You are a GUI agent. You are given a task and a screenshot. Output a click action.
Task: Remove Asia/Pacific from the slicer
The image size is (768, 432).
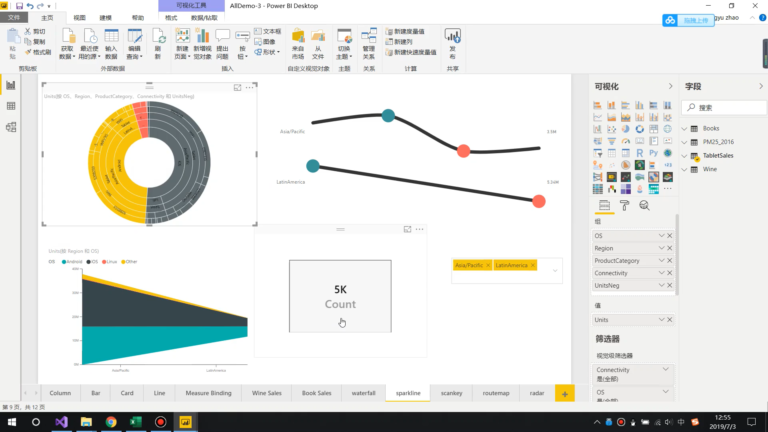pos(488,265)
